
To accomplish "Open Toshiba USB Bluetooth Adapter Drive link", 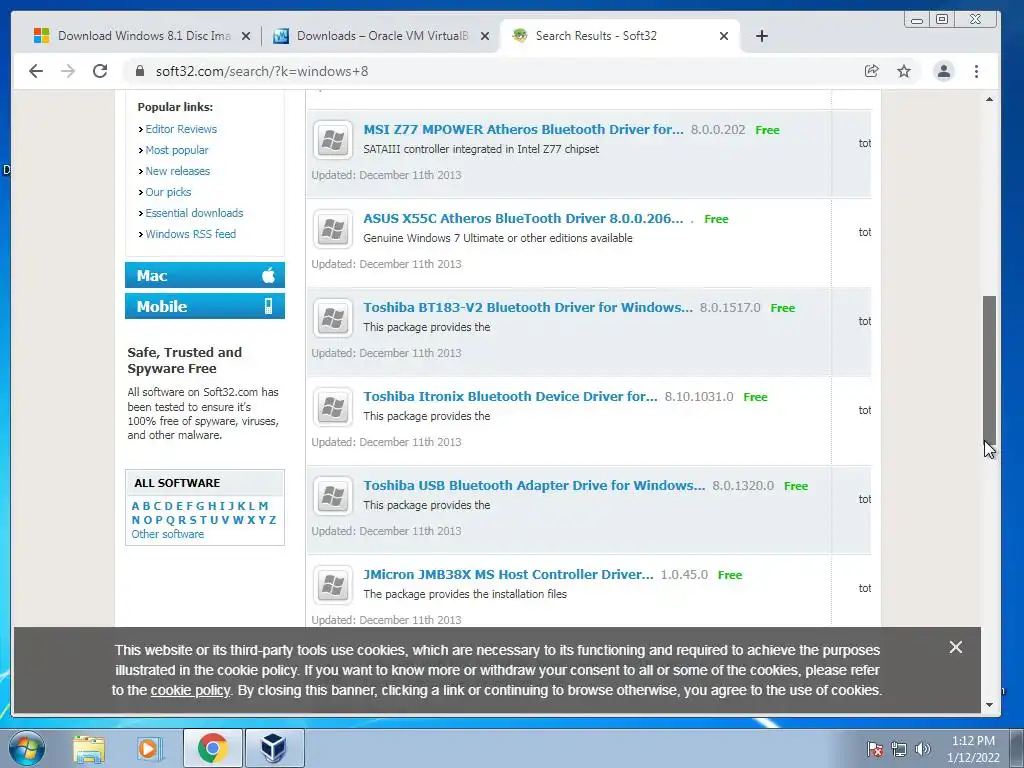I will (534, 485).
